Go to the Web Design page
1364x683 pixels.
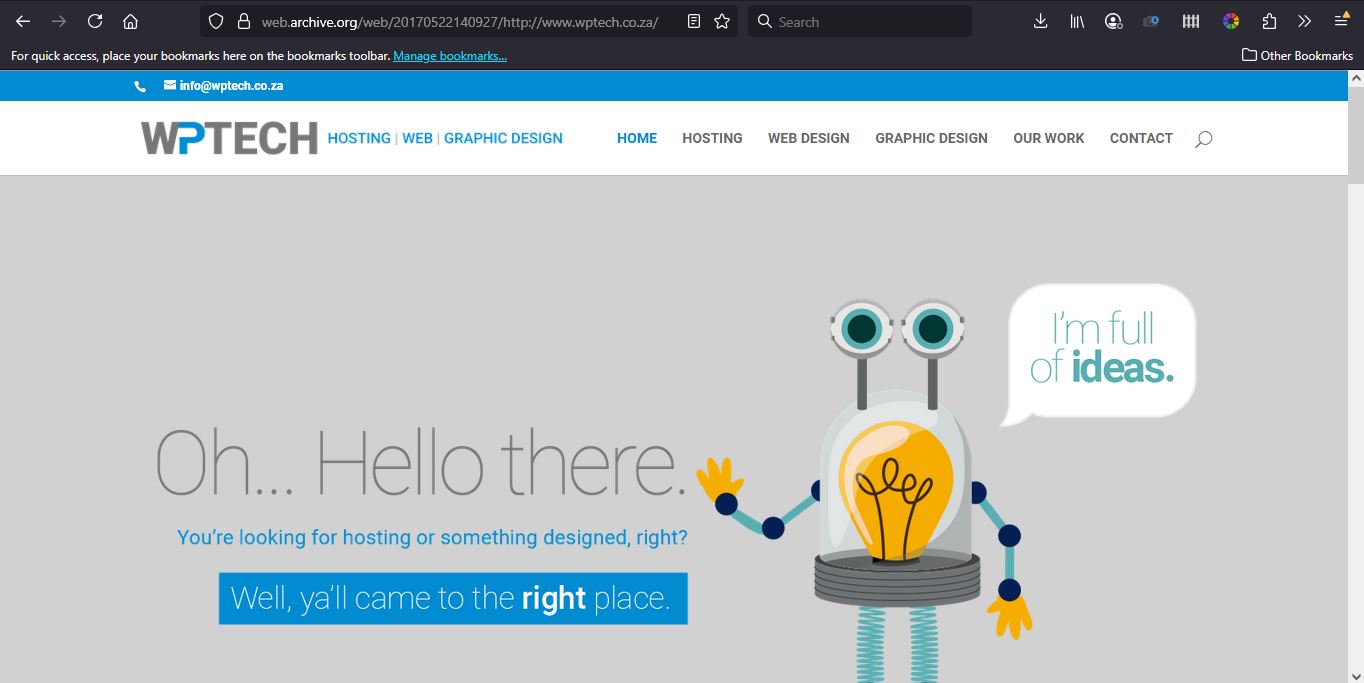808,138
